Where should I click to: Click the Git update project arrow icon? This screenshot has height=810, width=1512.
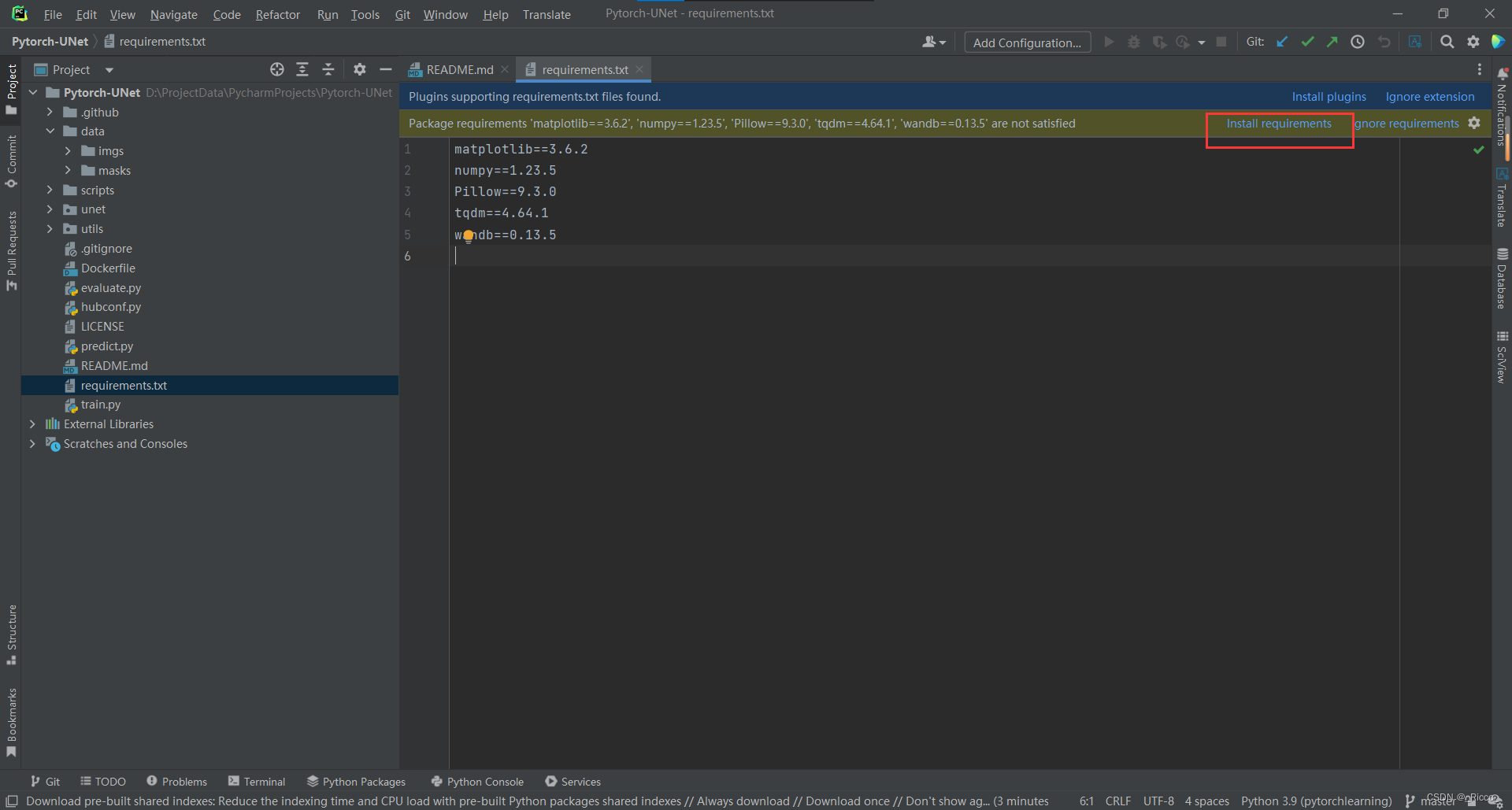1282,42
